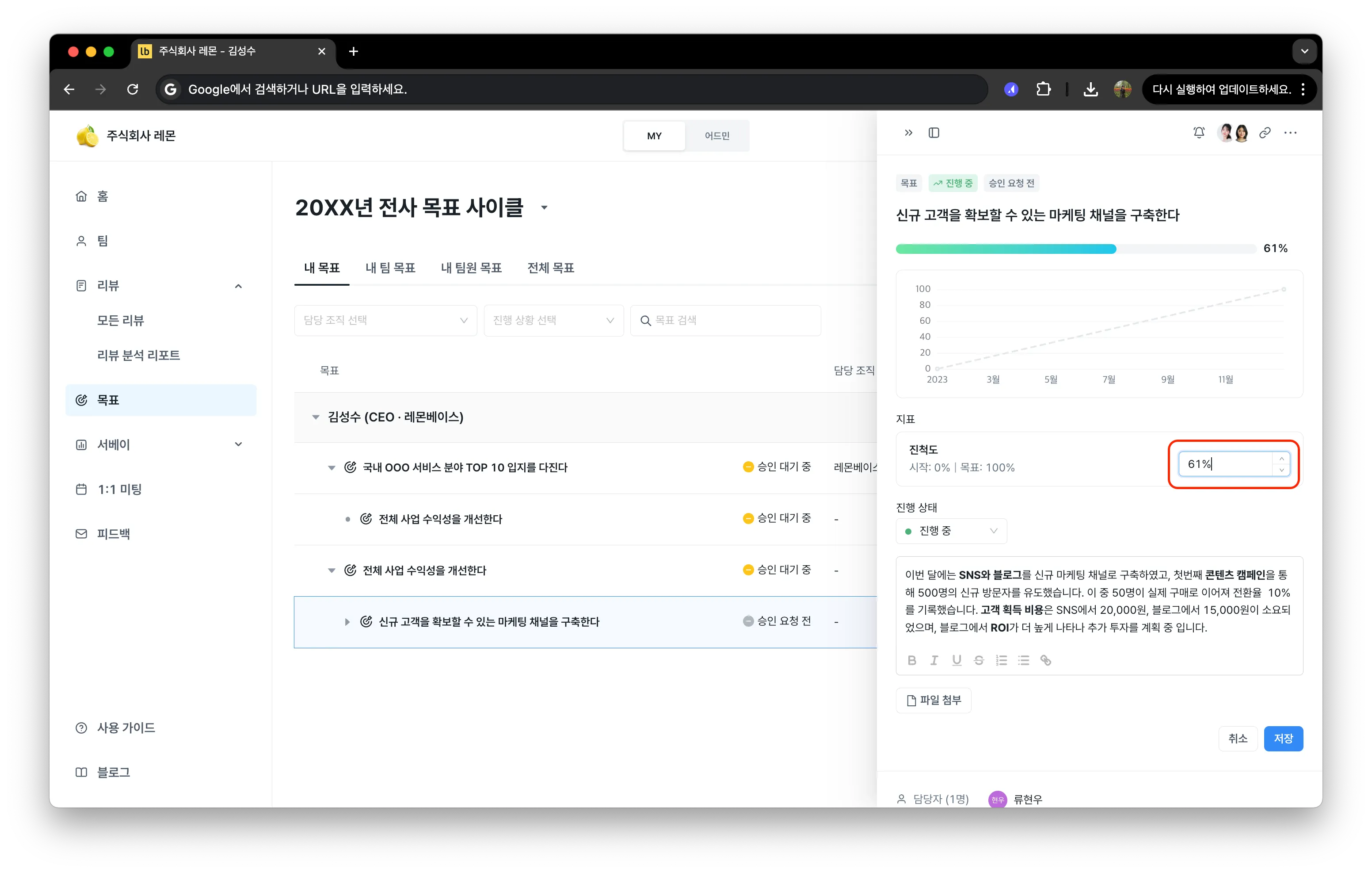Collapse the 김성수 (CEO · 레몬베이스) group
Image resolution: width=1372 pixels, height=873 pixels.
(x=316, y=417)
